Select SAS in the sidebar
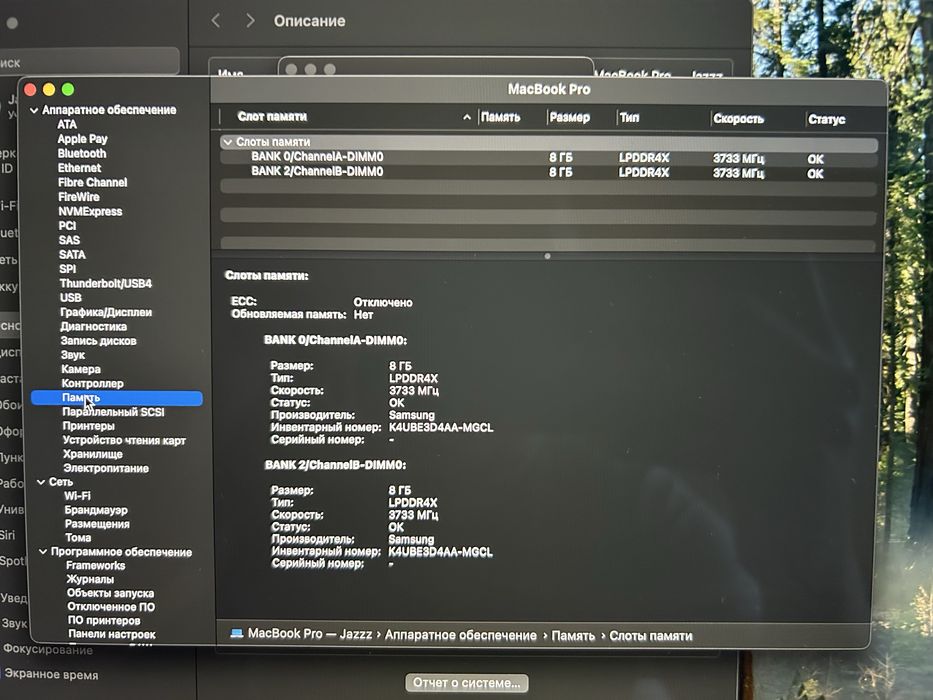Screen dimensions: 933x700 tap(70, 240)
